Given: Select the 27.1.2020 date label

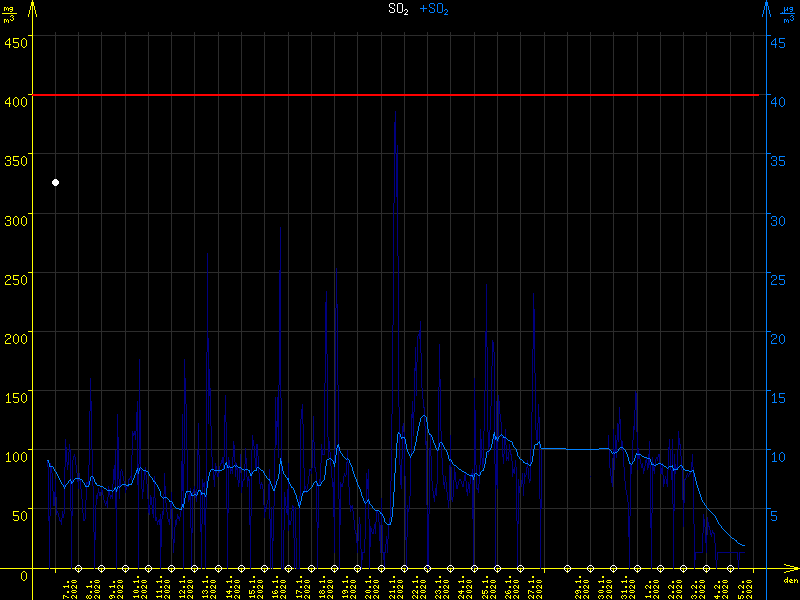Looking at the screenshot, I should click(532, 588).
